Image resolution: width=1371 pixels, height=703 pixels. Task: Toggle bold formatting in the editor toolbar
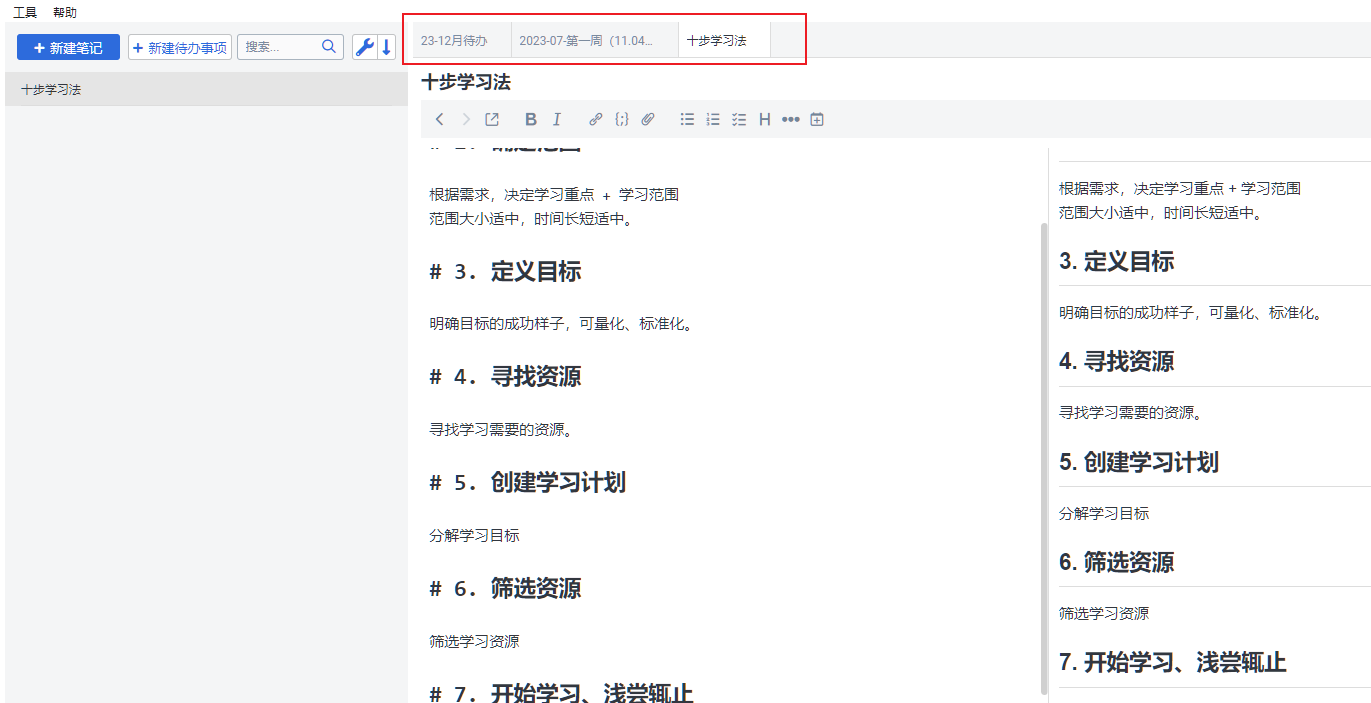(530, 119)
